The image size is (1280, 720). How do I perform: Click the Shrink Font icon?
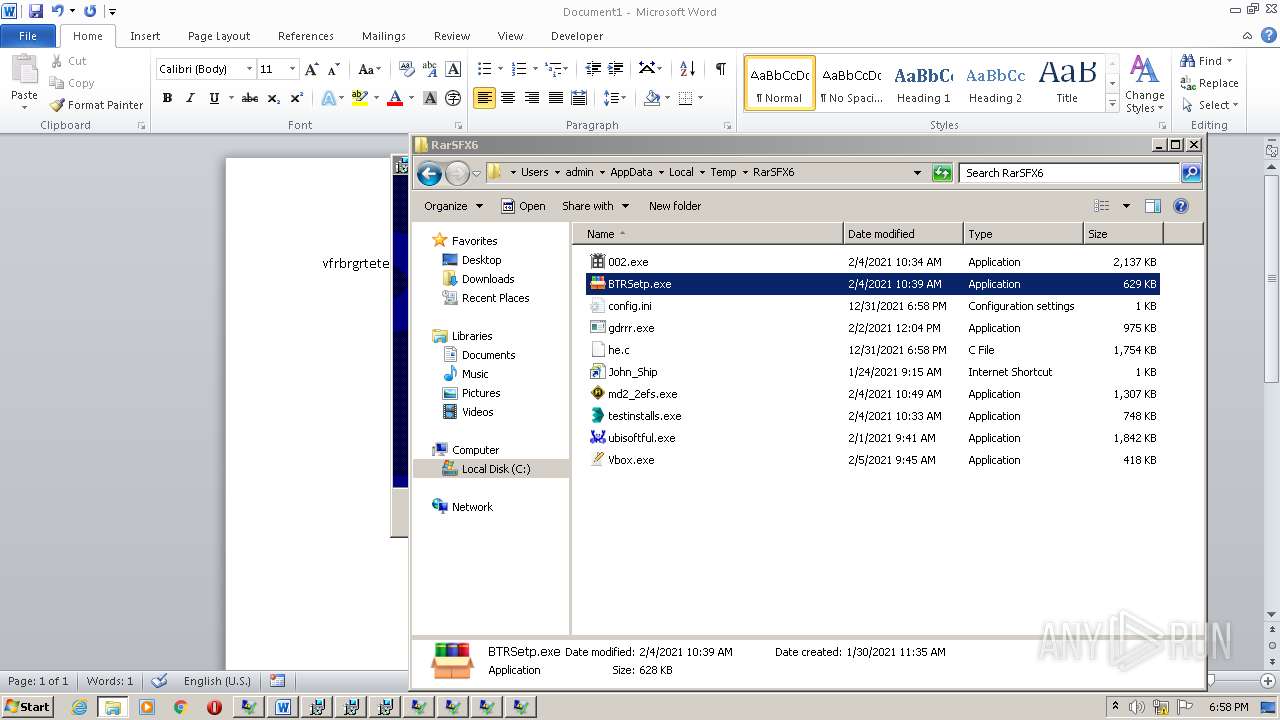(x=335, y=69)
